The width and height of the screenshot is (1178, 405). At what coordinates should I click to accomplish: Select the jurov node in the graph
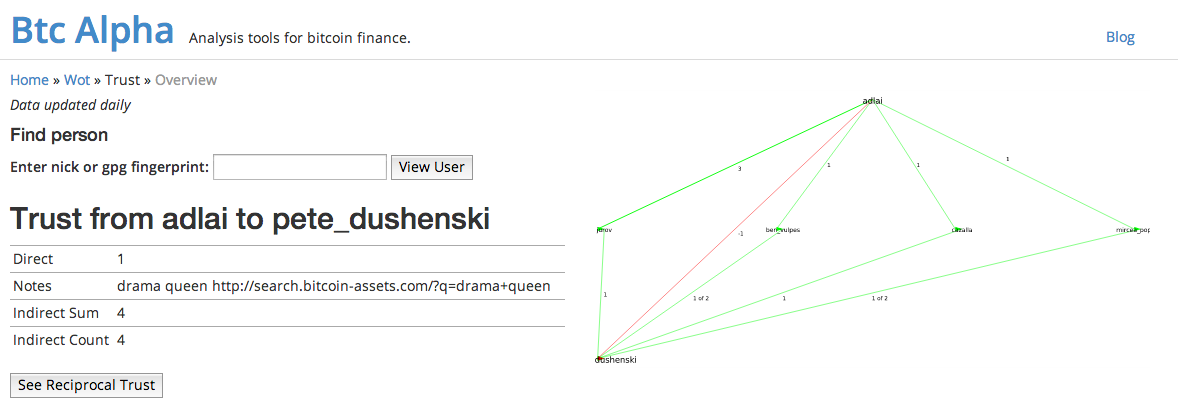pyautogui.click(x=603, y=230)
